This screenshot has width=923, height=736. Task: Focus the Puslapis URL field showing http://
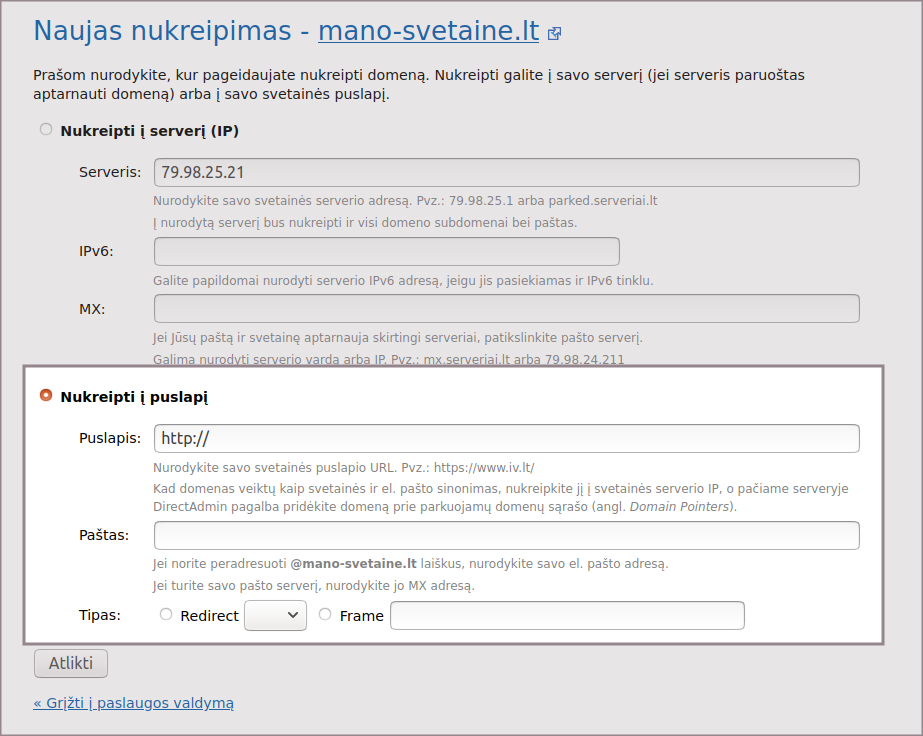[x=506, y=438]
